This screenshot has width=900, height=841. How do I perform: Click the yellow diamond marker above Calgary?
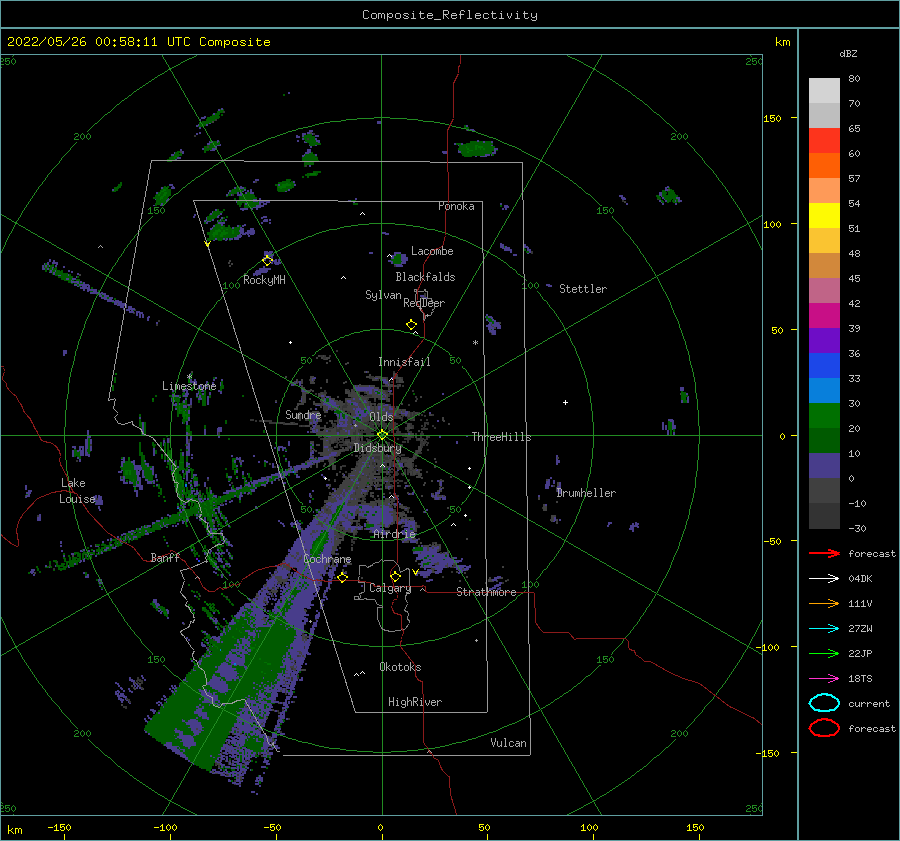(x=395, y=576)
